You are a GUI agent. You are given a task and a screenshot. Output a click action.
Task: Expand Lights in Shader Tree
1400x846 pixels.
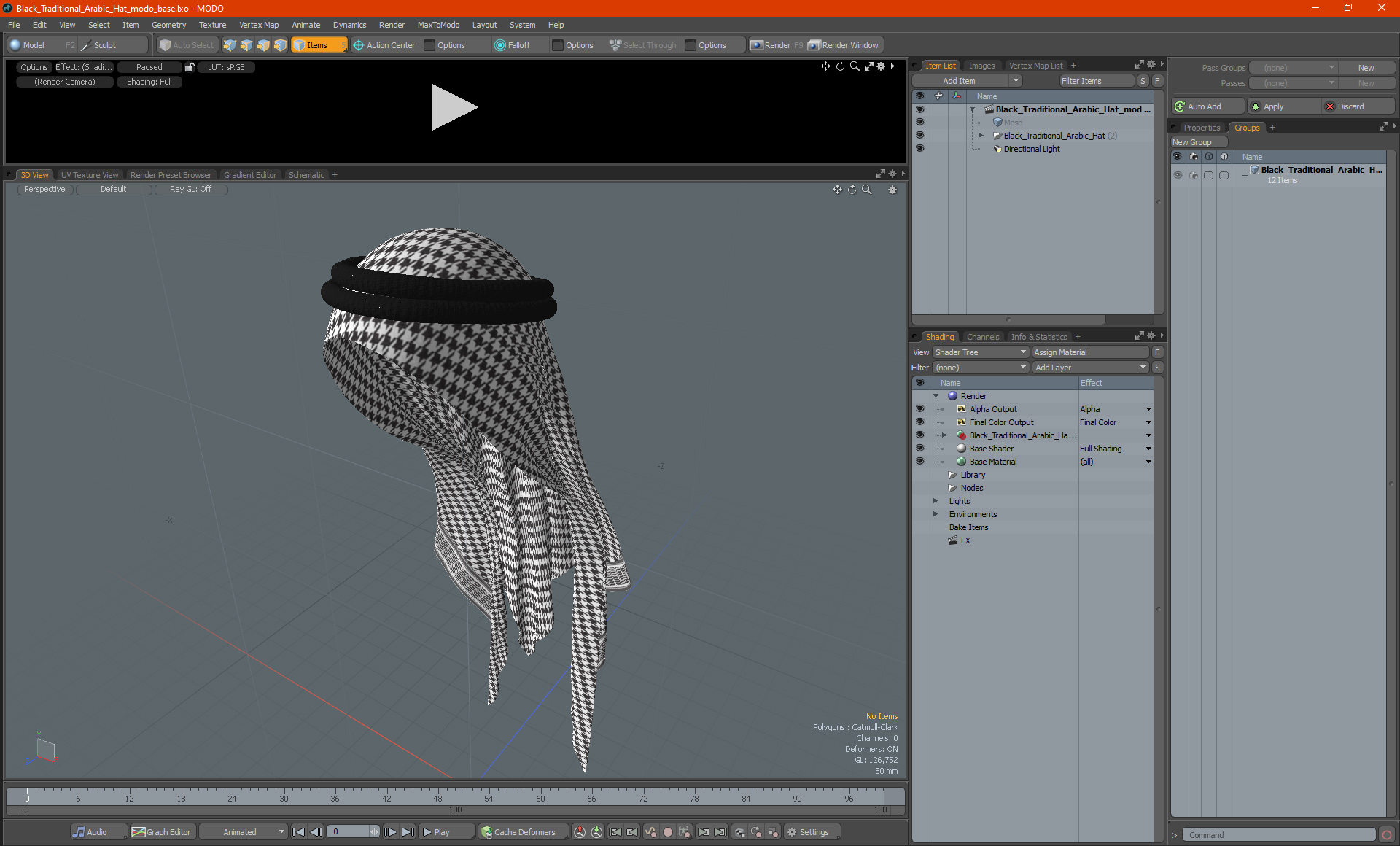[x=936, y=501]
